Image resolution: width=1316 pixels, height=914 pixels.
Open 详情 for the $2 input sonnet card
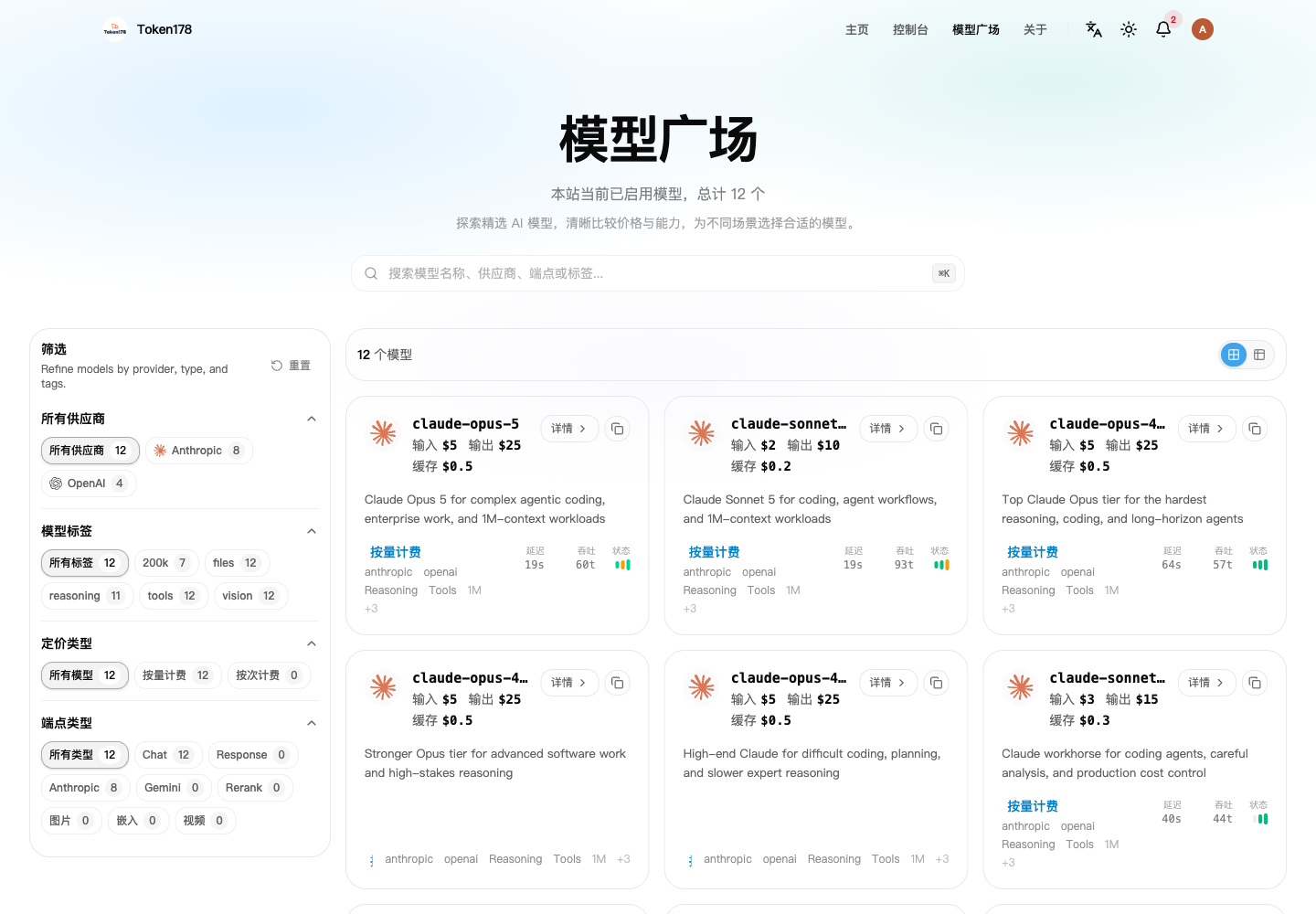(889, 429)
